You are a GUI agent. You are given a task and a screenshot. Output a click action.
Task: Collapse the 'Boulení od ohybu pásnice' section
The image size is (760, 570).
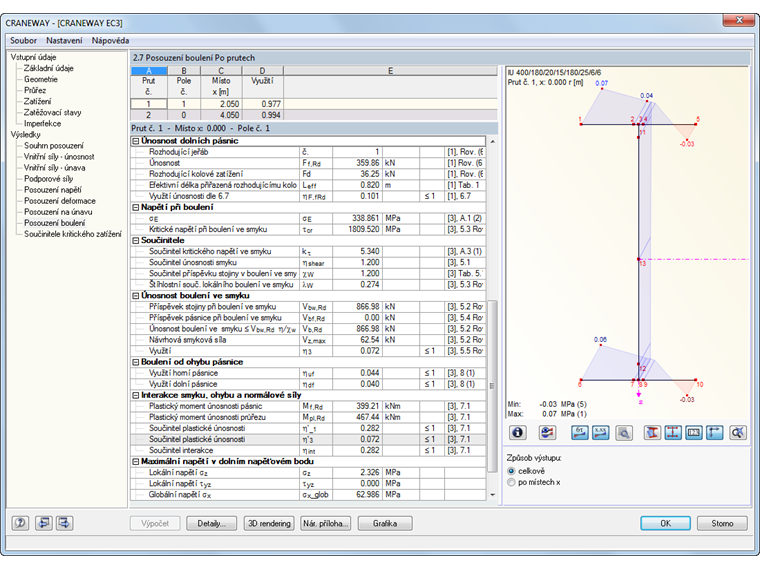(x=136, y=362)
